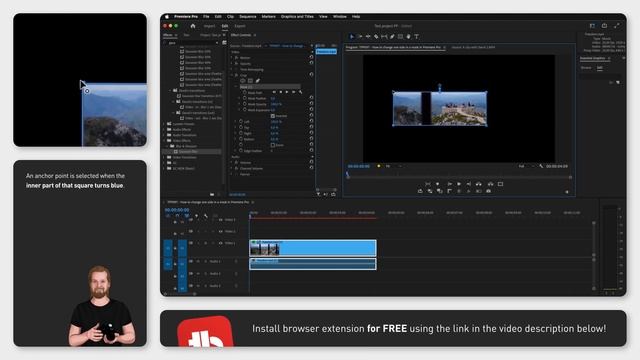Toggle animation stopwatch for Bottom crop
The image size is (640, 360).
tap(241, 139)
